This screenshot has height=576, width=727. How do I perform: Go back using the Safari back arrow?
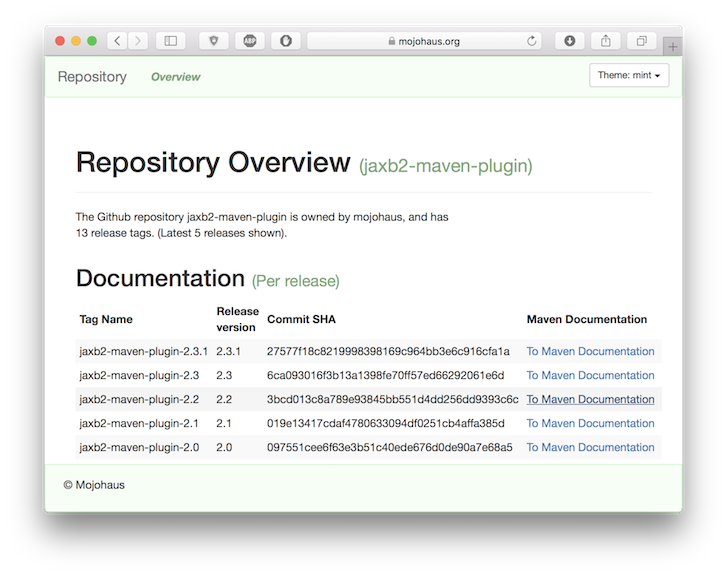click(x=117, y=41)
